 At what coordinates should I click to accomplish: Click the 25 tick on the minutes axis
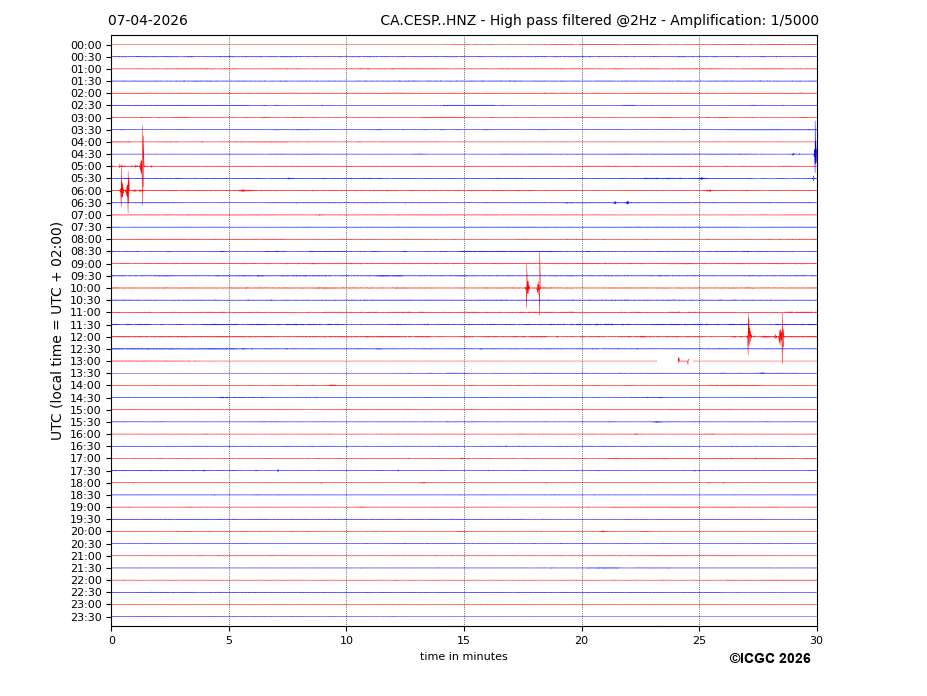pyautogui.click(x=699, y=640)
